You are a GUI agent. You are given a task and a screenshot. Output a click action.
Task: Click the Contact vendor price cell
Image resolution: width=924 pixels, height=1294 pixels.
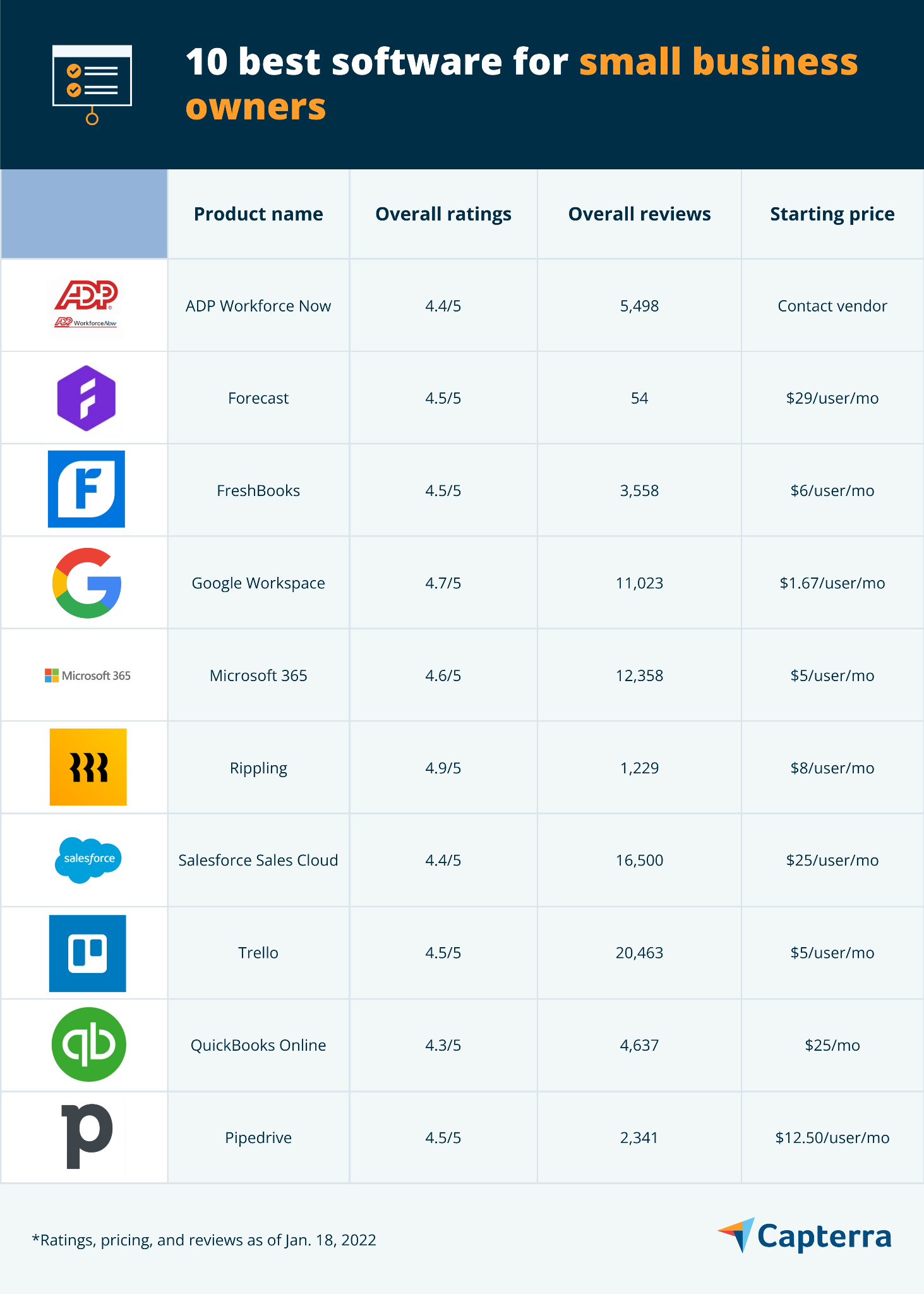(832, 306)
